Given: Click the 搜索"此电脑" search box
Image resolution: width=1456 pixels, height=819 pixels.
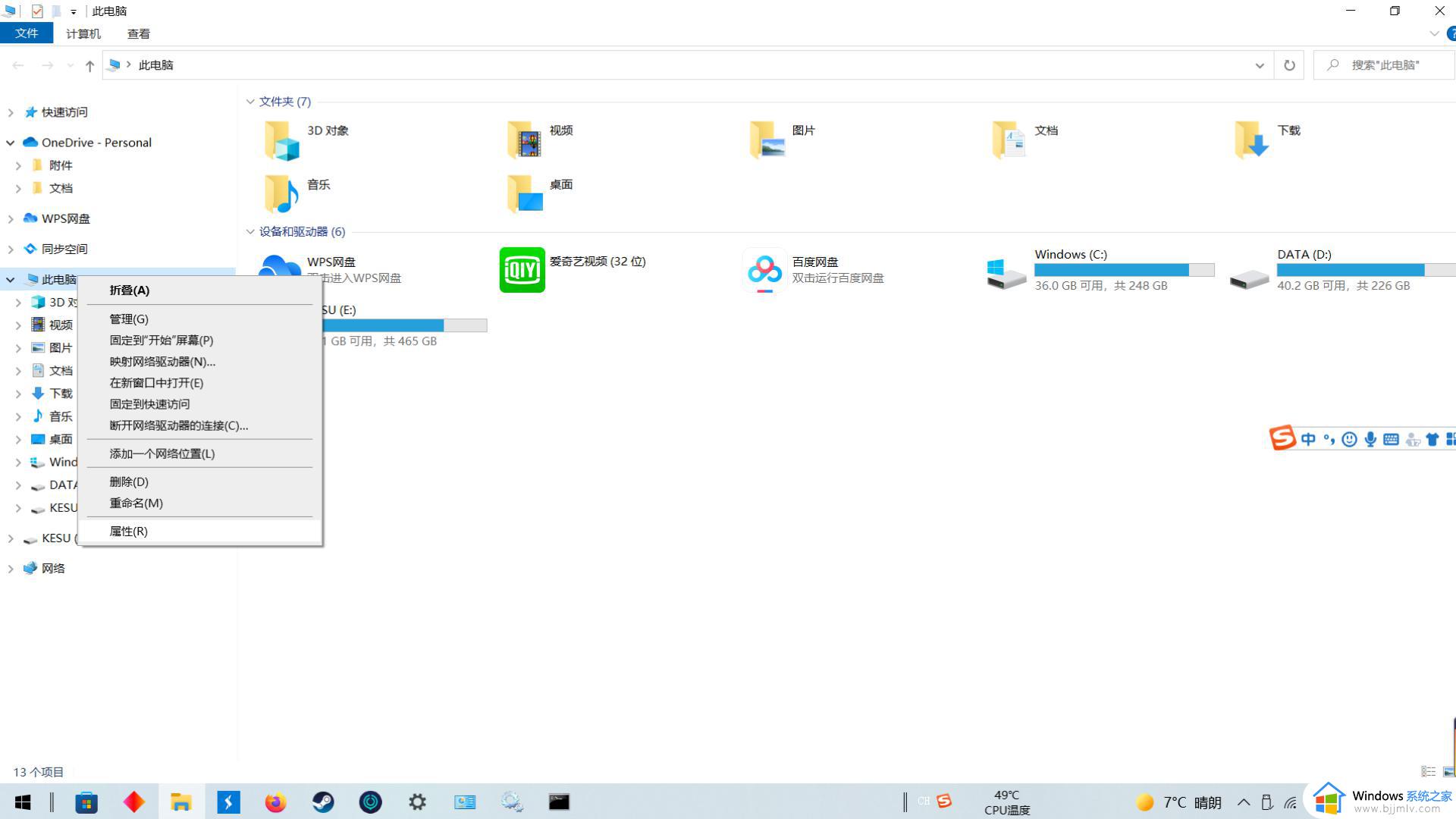Looking at the screenshot, I should 1385,65.
